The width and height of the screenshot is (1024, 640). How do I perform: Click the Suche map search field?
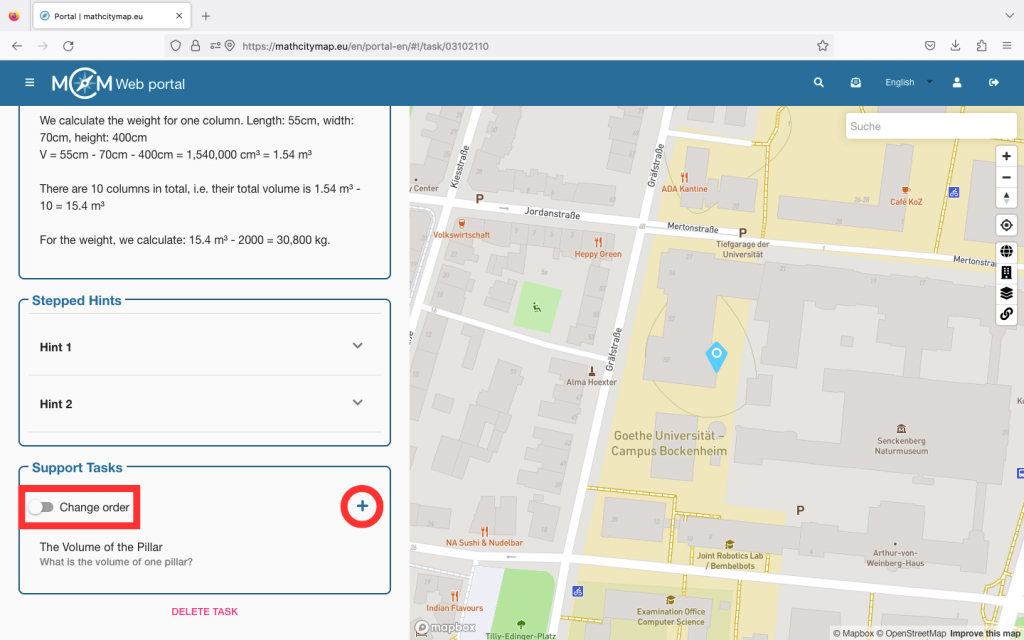tap(930, 126)
